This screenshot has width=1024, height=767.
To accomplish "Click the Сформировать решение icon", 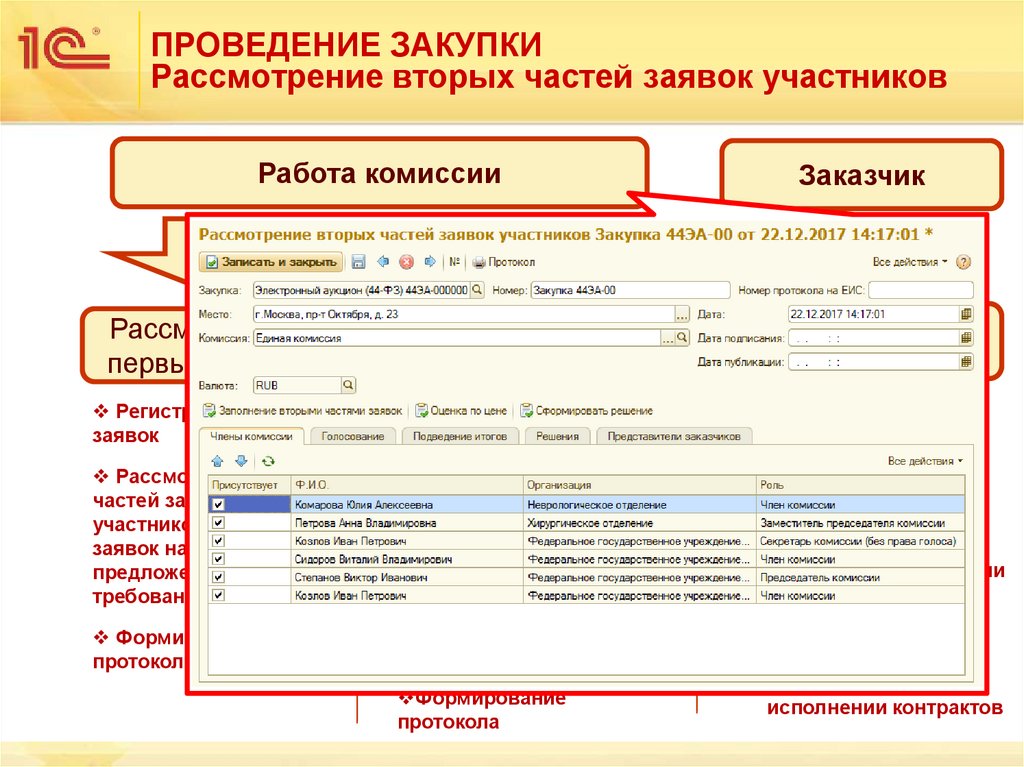I will pyautogui.click(x=528, y=410).
